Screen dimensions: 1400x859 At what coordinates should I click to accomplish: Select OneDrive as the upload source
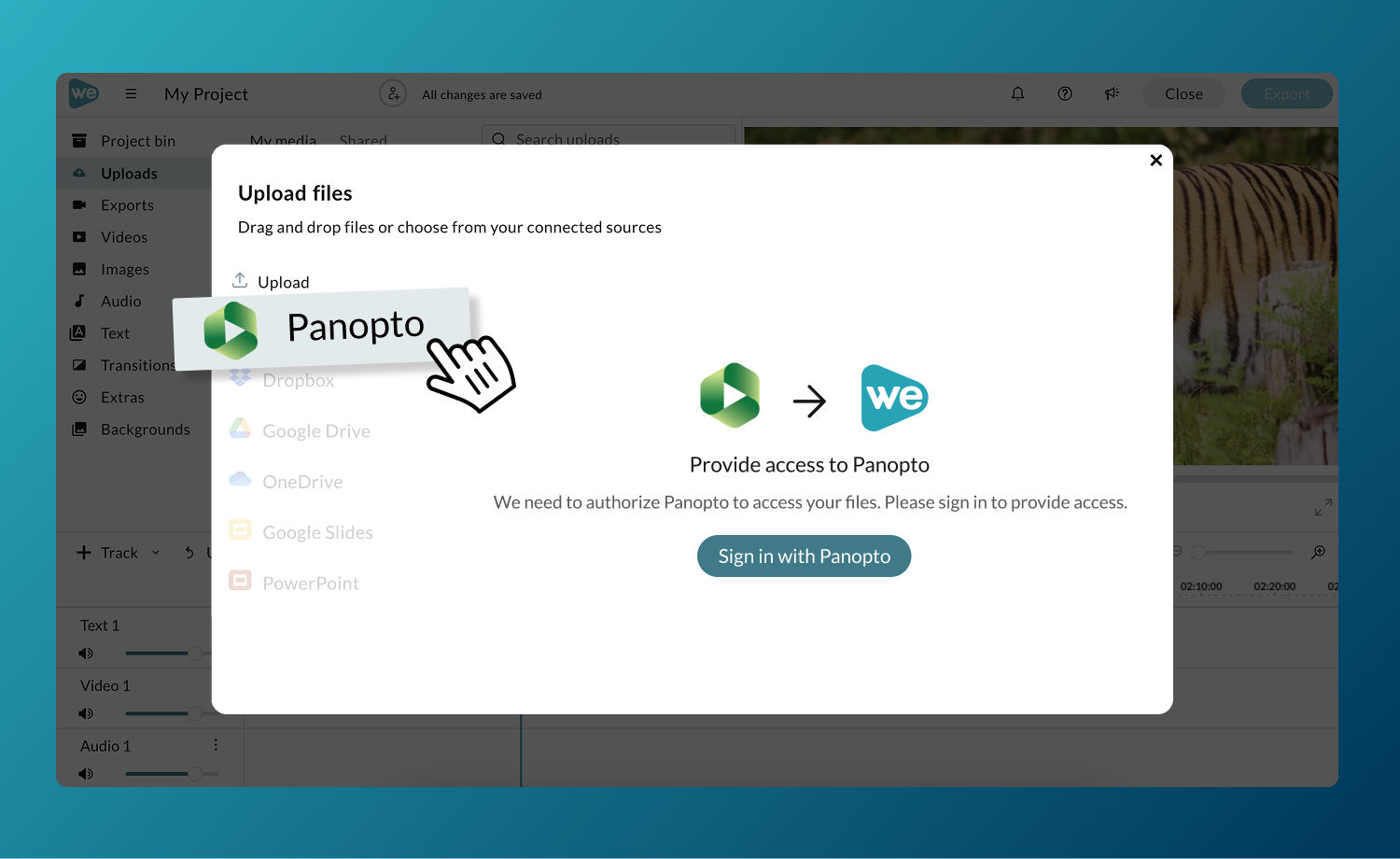click(x=287, y=482)
